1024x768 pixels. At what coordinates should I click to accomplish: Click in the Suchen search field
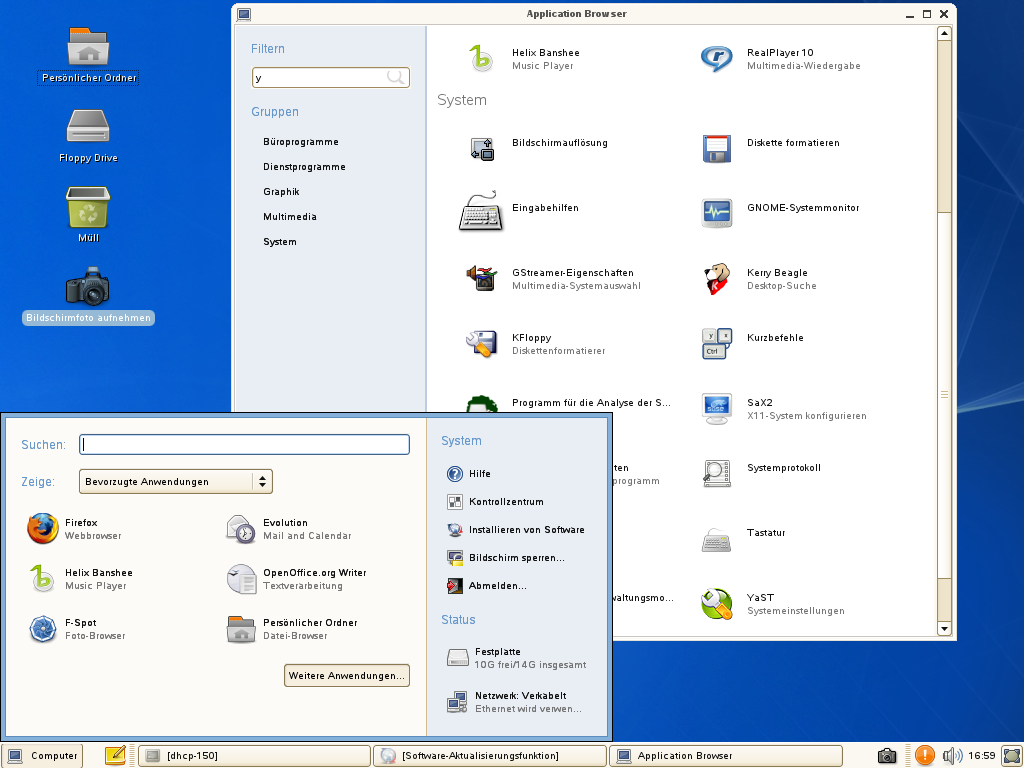(x=245, y=445)
